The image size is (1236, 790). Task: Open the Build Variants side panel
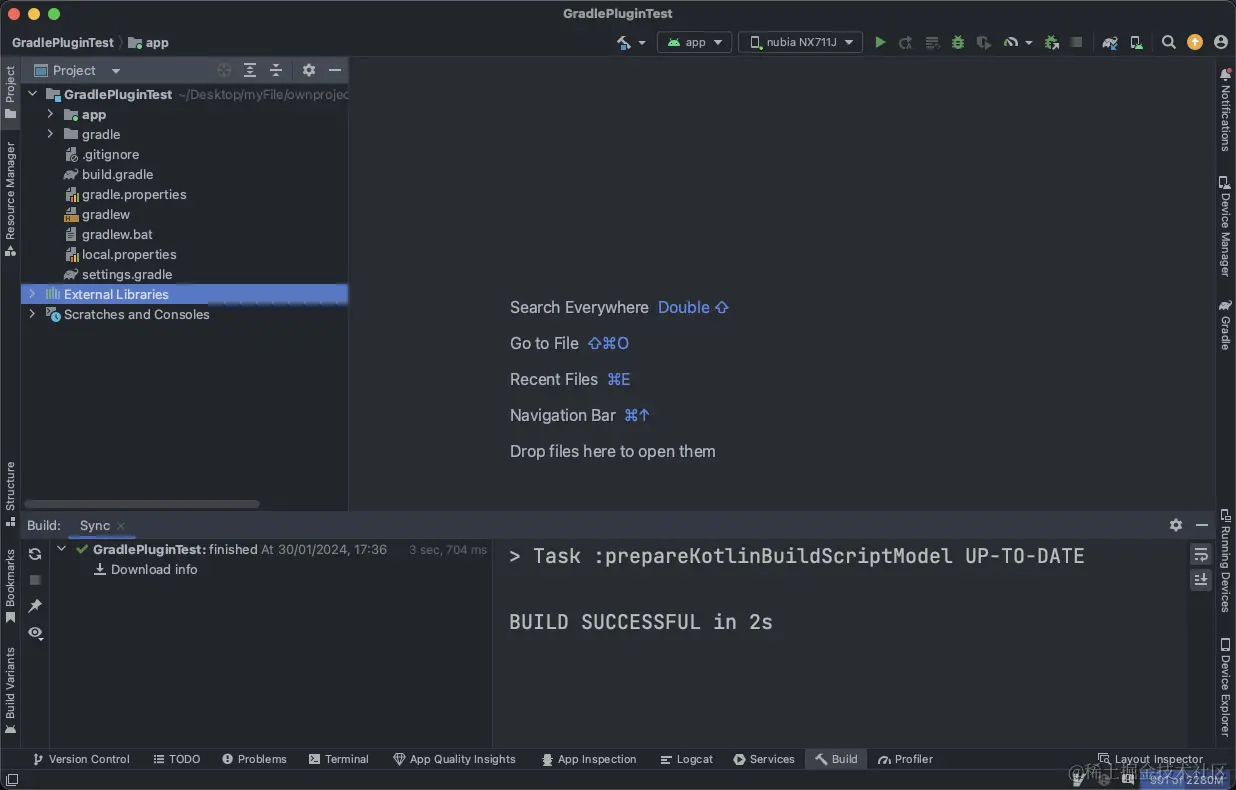tap(10, 691)
